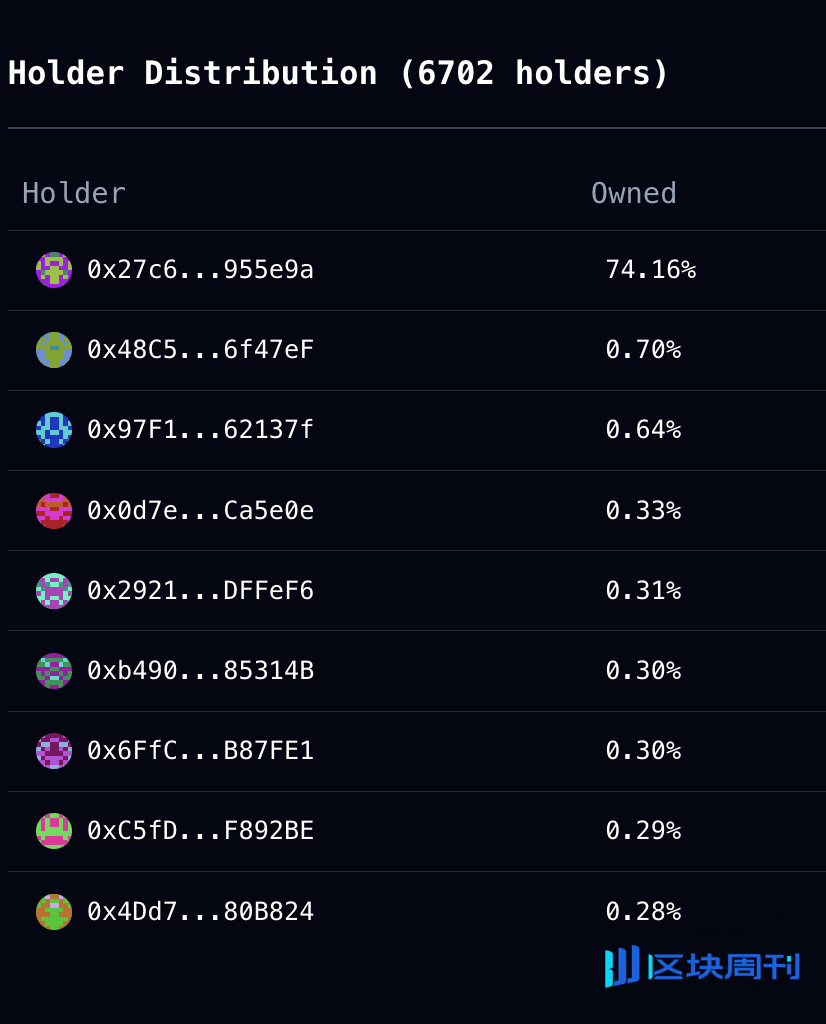The image size is (826, 1024).
Task: Open address 0x0d7e...Ca5e0e
Action: (200, 511)
